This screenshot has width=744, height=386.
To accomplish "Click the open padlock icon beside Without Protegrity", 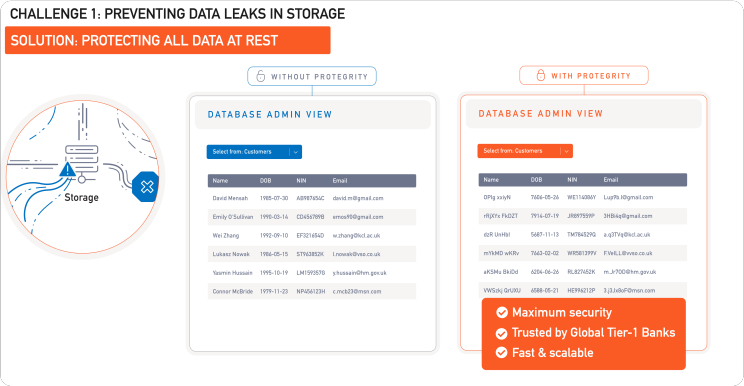I will click(x=260, y=76).
